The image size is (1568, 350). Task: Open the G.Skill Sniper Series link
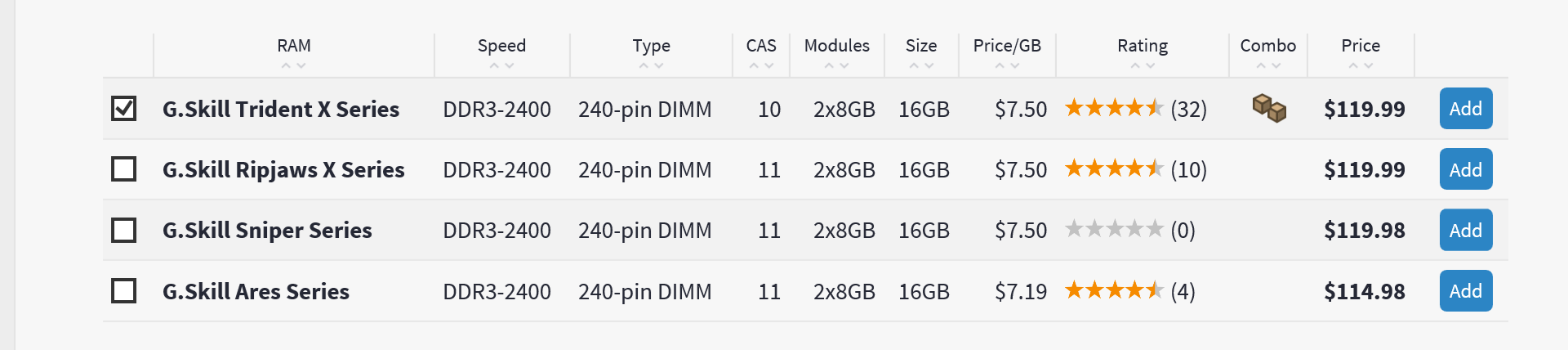267,231
